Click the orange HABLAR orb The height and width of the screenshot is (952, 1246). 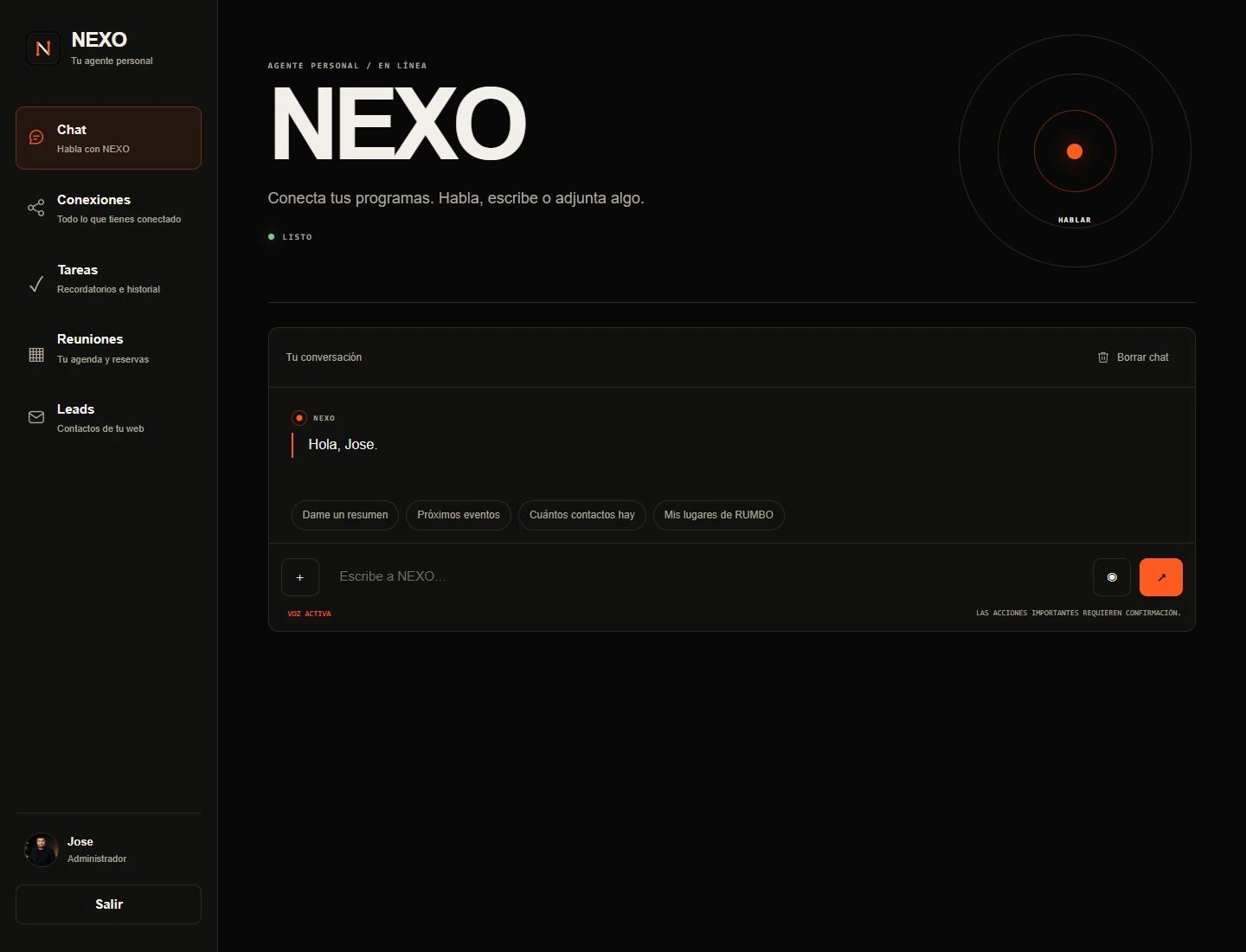[1075, 151]
